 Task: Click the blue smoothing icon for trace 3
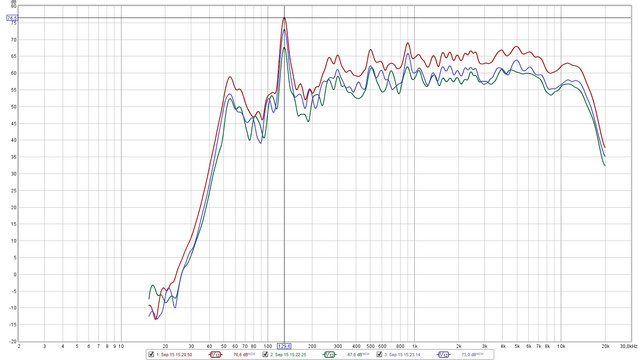(444, 355)
